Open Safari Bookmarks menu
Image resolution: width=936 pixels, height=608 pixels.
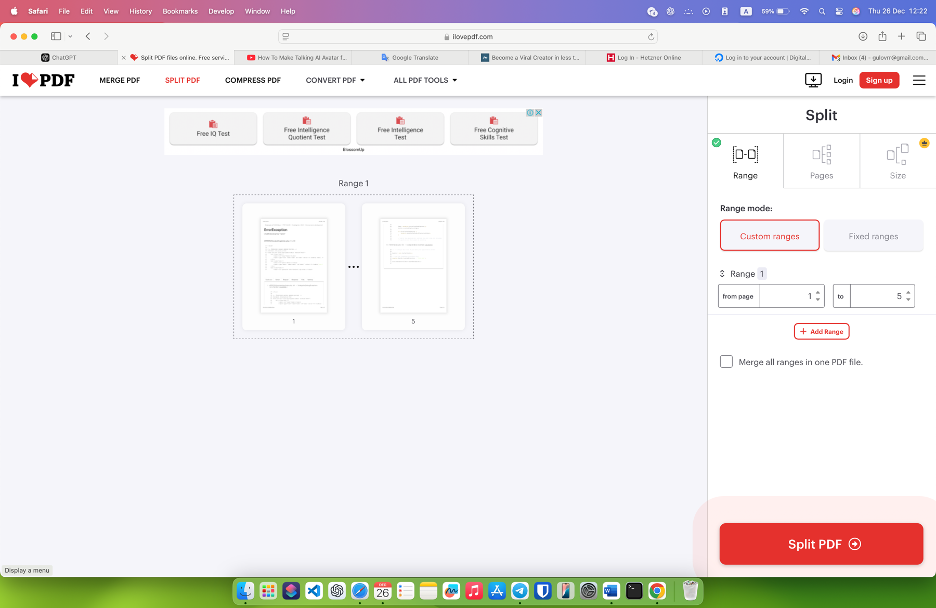tap(180, 11)
